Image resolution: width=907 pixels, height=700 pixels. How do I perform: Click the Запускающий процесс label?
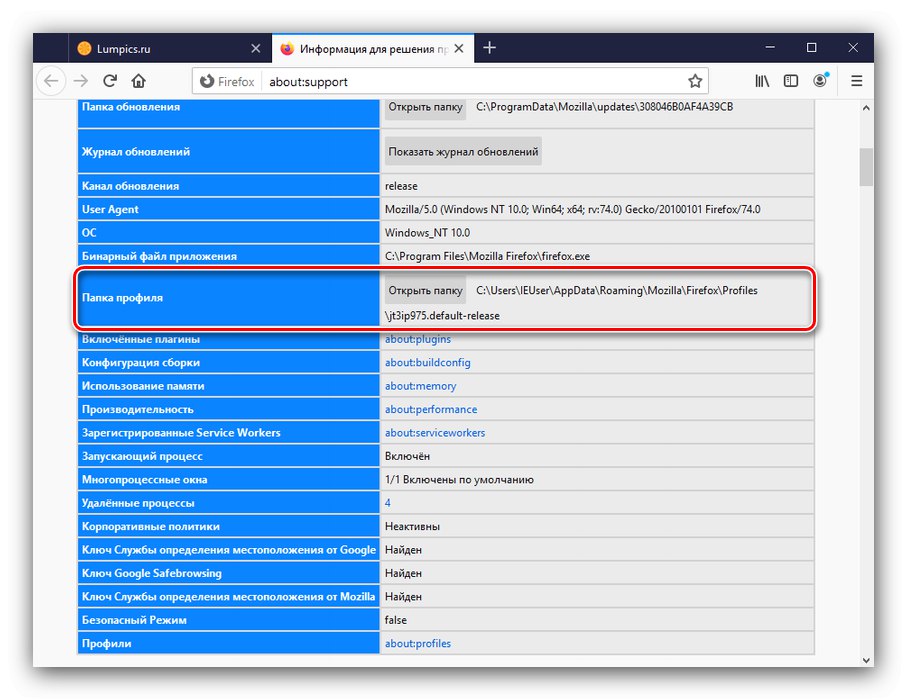click(142, 456)
